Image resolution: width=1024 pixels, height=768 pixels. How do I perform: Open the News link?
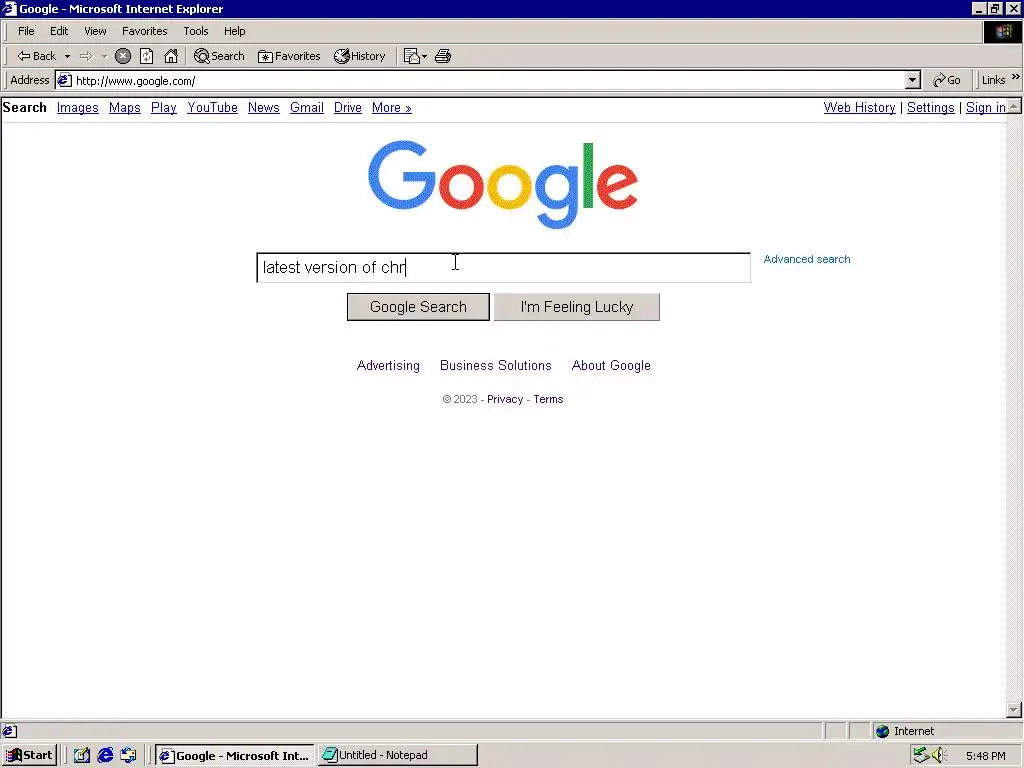click(264, 108)
